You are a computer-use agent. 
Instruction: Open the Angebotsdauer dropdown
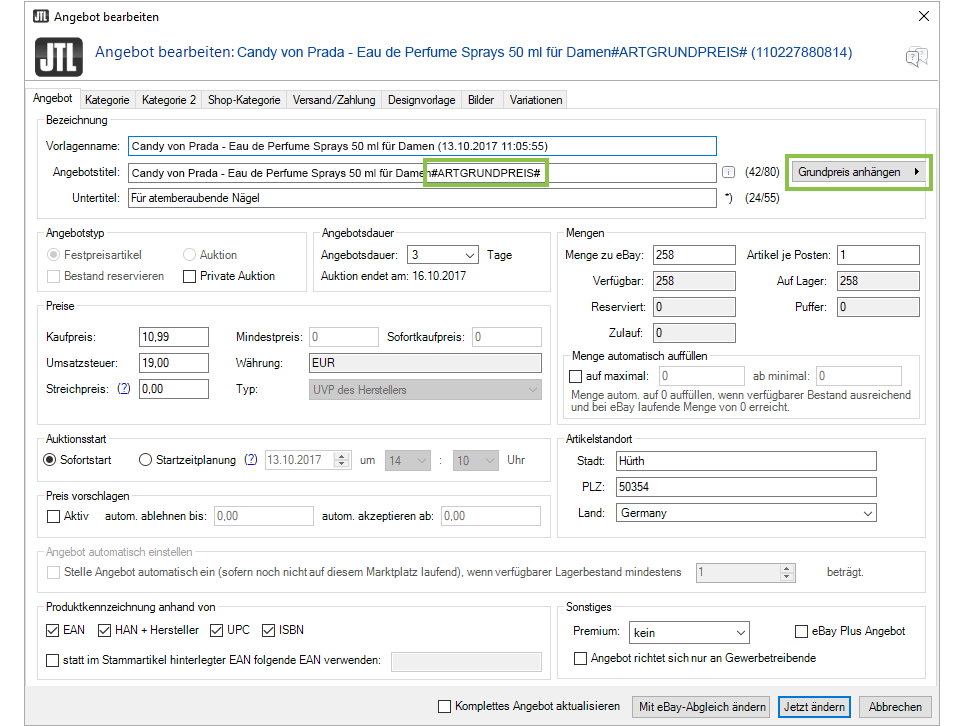click(x=444, y=255)
